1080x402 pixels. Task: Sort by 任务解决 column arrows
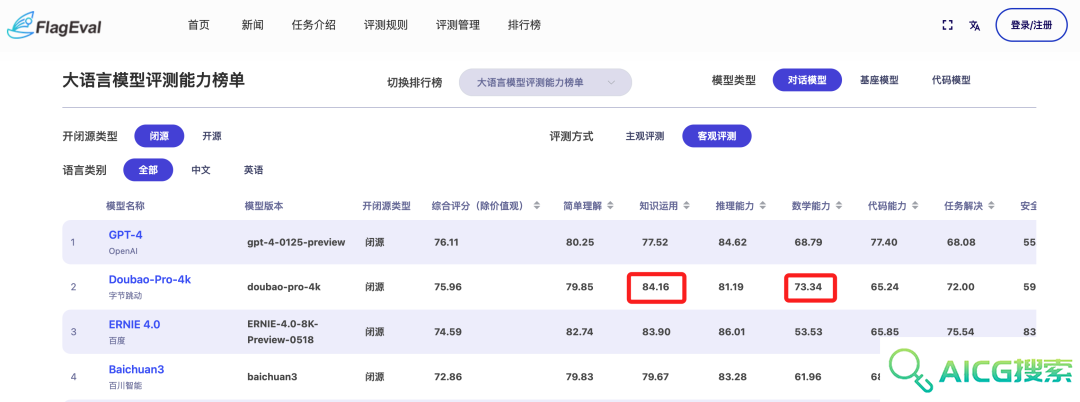pos(992,206)
